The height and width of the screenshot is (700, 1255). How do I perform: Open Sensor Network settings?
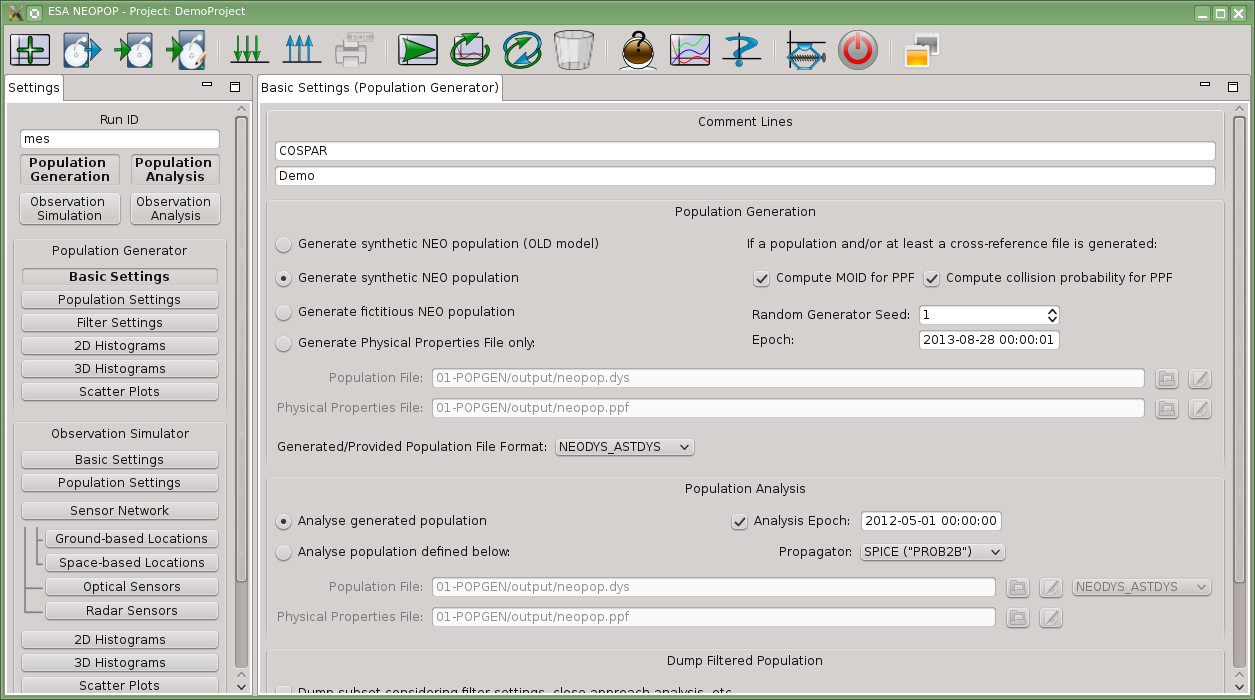coord(120,511)
